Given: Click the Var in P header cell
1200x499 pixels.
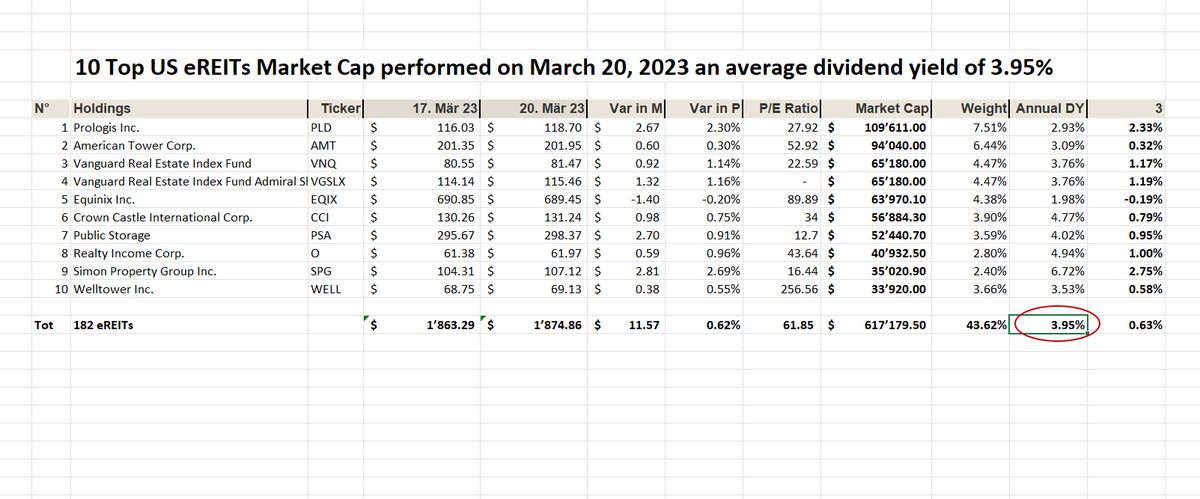Looking at the screenshot, I should (x=714, y=109).
